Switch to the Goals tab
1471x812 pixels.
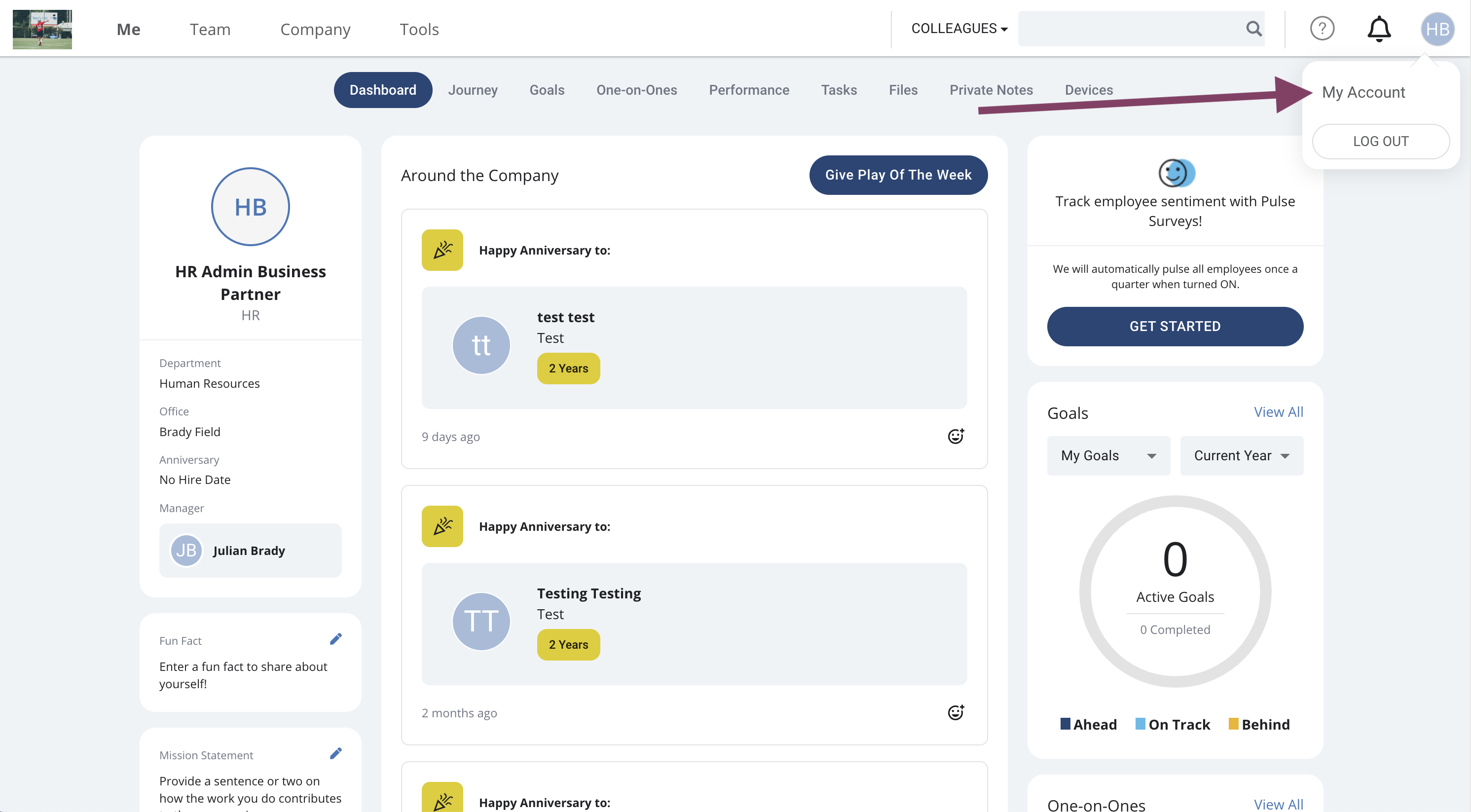[x=547, y=90]
